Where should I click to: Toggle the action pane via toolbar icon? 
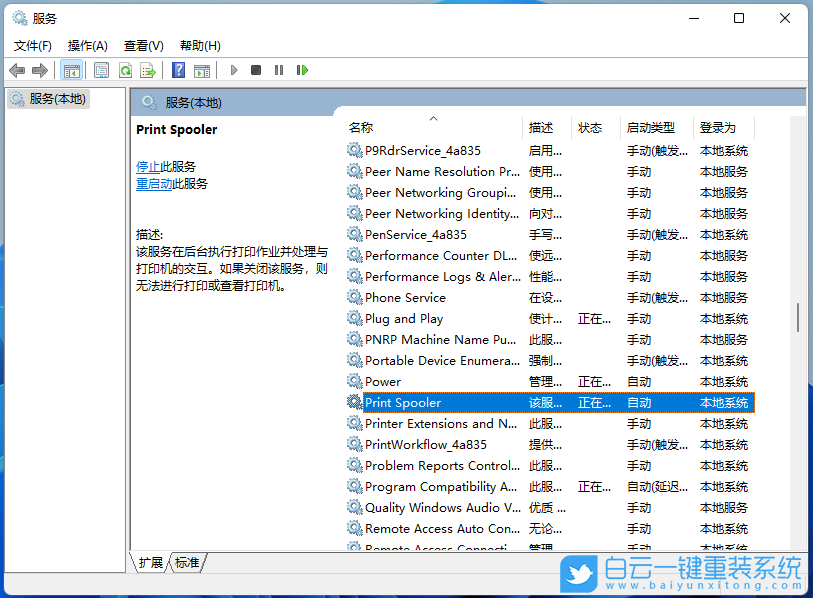point(203,70)
